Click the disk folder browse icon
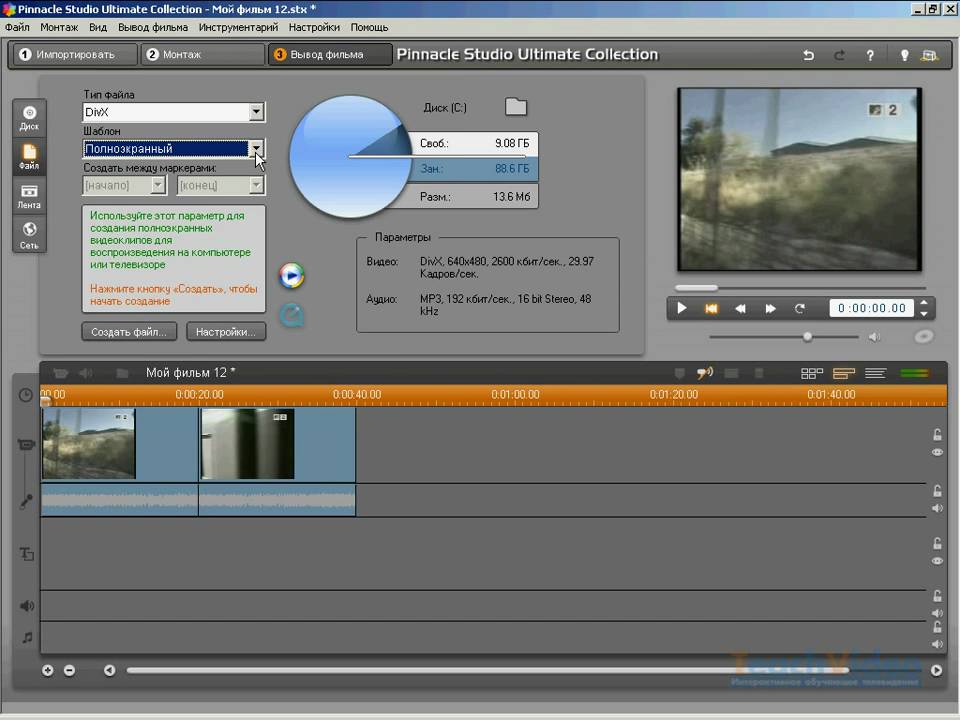 tap(515, 107)
